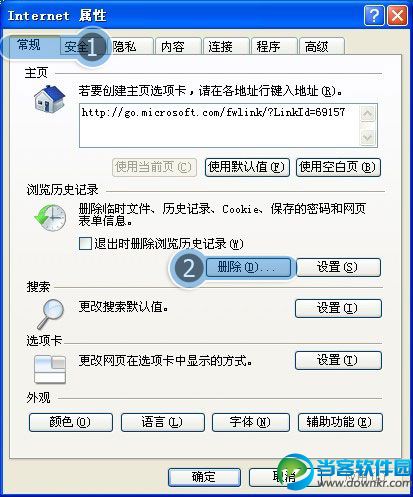The width and height of the screenshot is (413, 497).
Task: Close the Internet 属性 dialog
Action: pos(397,15)
